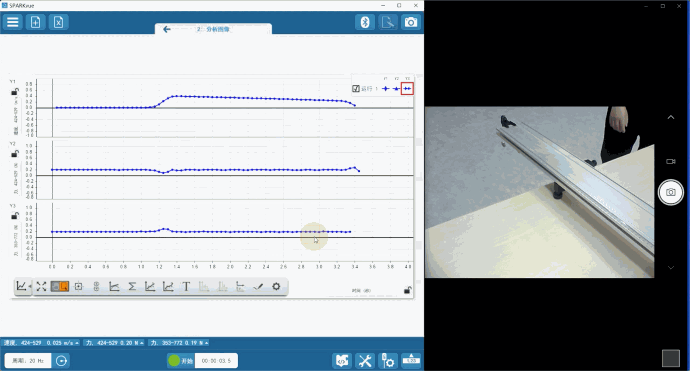Open the experiment tools wrench icon
The image size is (690, 371).
click(365, 361)
